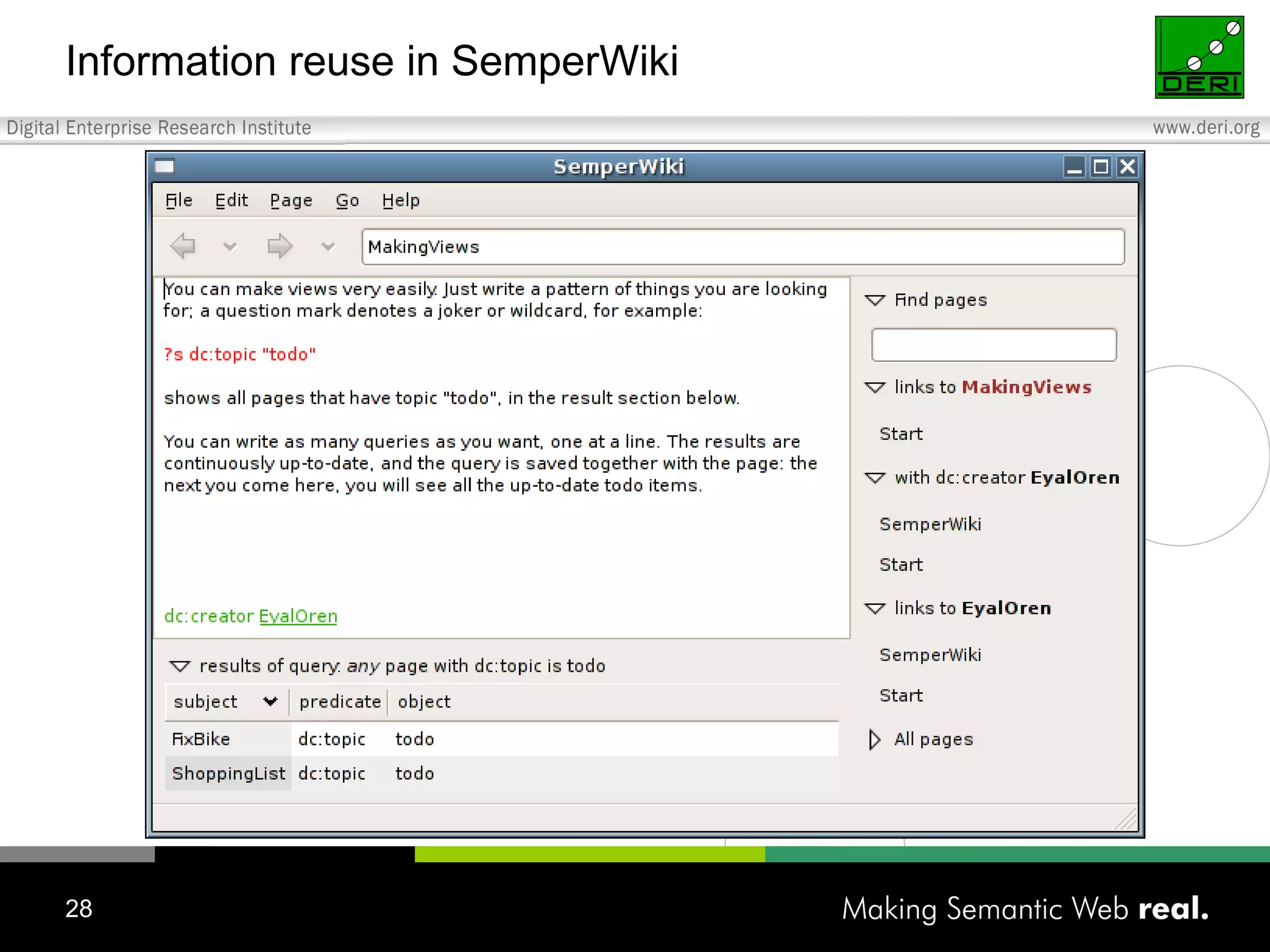Image resolution: width=1270 pixels, height=952 pixels.
Task: Select the ShoppingList result row
Action: [x=502, y=773]
